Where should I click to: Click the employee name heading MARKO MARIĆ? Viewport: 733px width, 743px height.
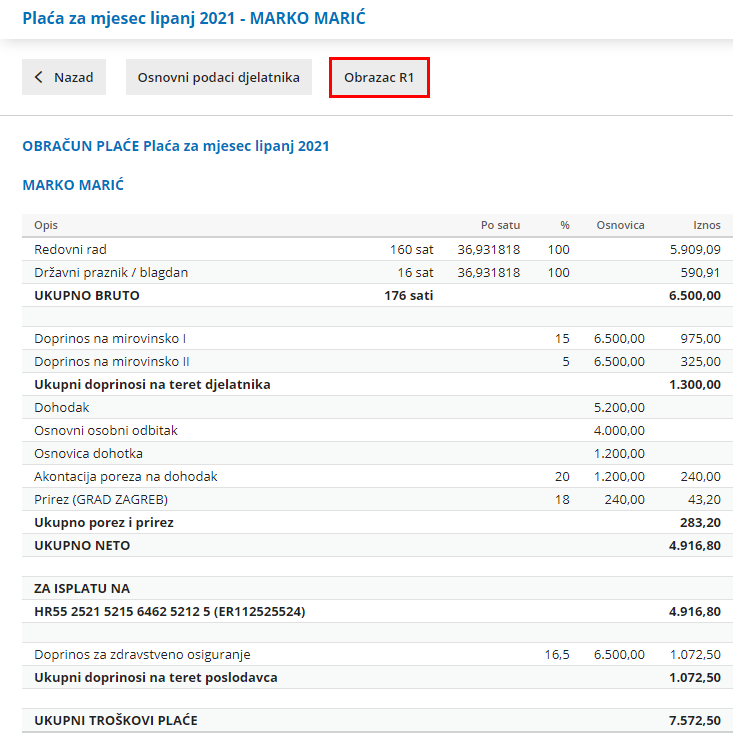coord(73,185)
